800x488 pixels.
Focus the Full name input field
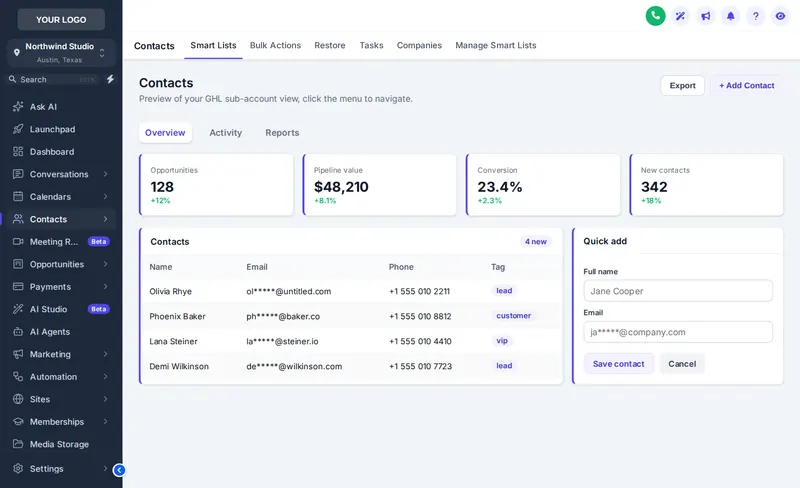(678, 291)
